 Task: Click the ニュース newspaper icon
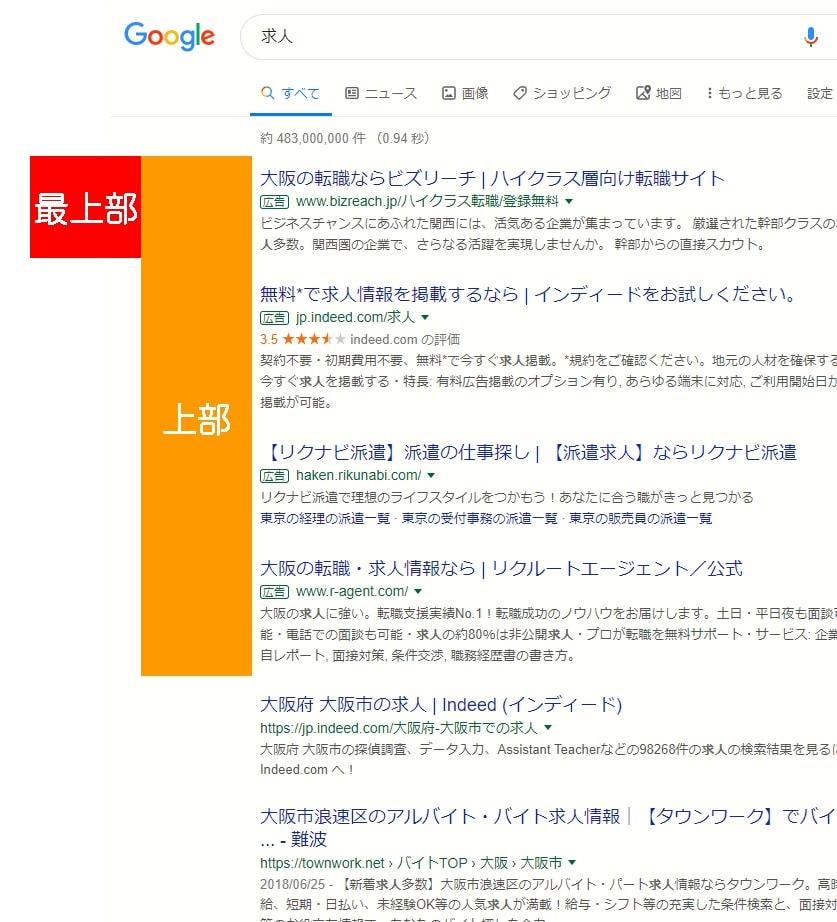[352, 93]
